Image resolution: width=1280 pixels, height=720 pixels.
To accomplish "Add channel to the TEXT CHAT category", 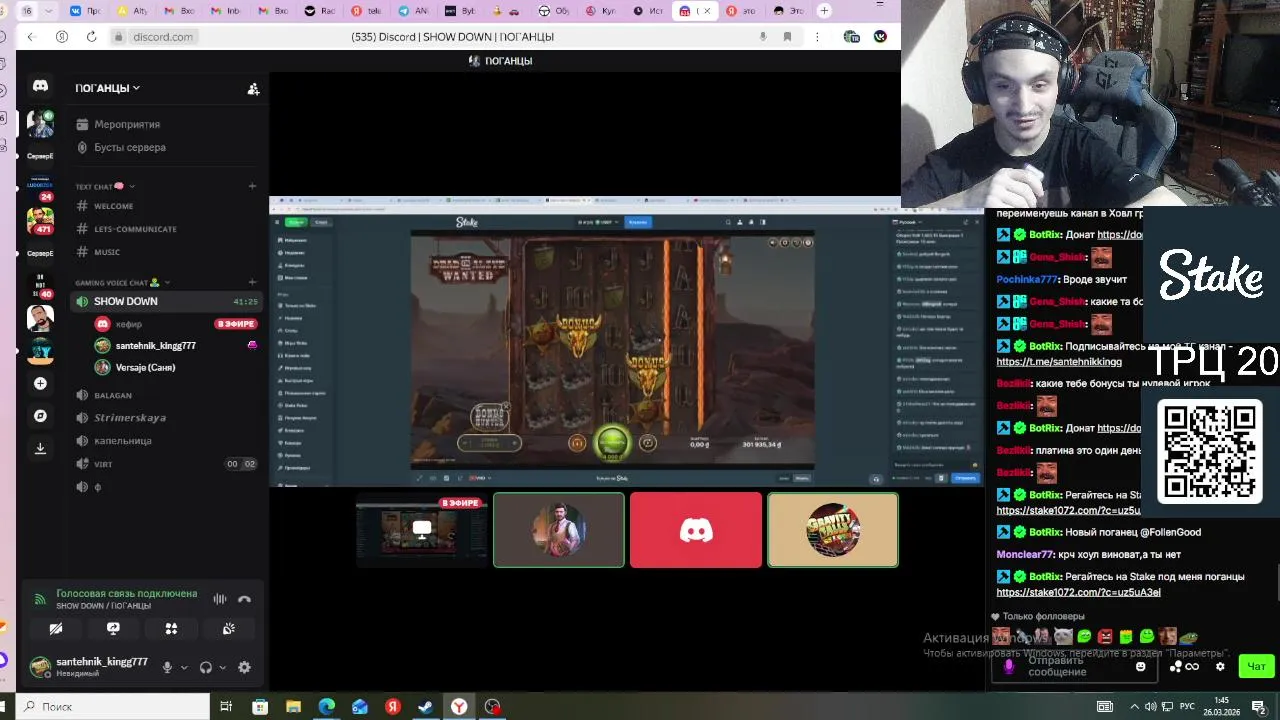I will click(252, 186).
